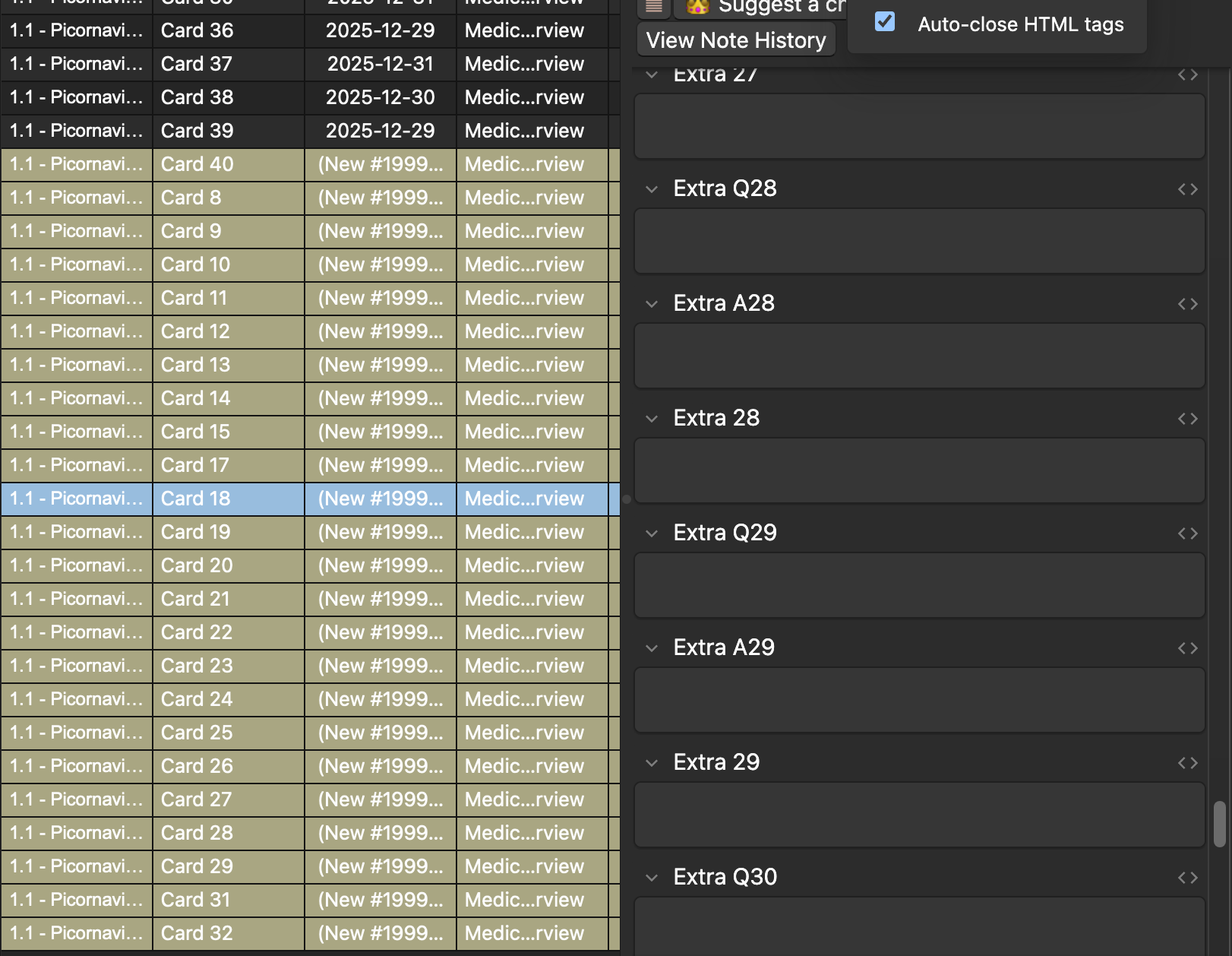This screenshot has height=956, width=1232.
Task: Click the crown Suggest a change button
Action: coord(760,8)
